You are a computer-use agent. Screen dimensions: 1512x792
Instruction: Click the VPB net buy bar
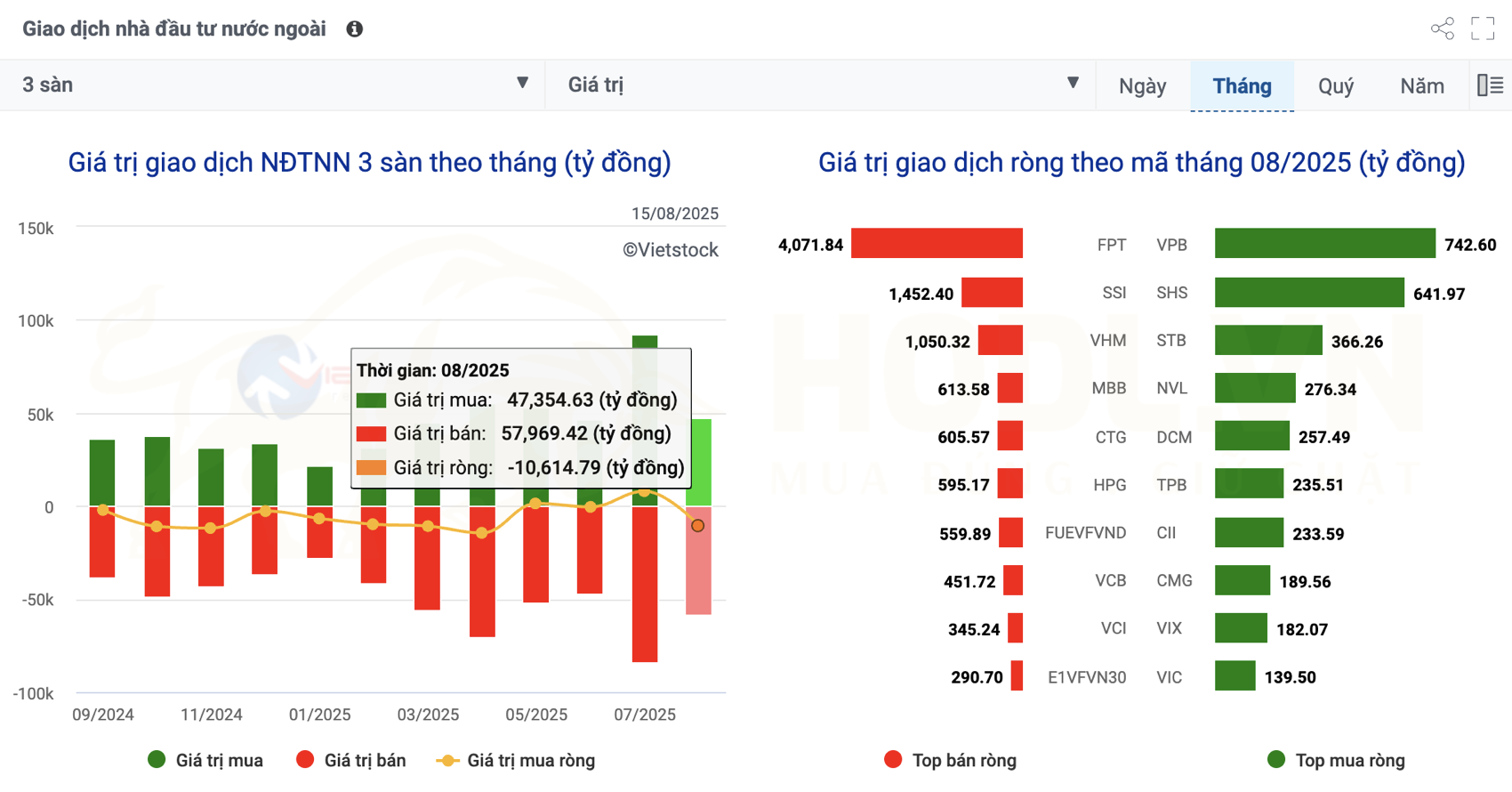click(x=1324, y=244)
